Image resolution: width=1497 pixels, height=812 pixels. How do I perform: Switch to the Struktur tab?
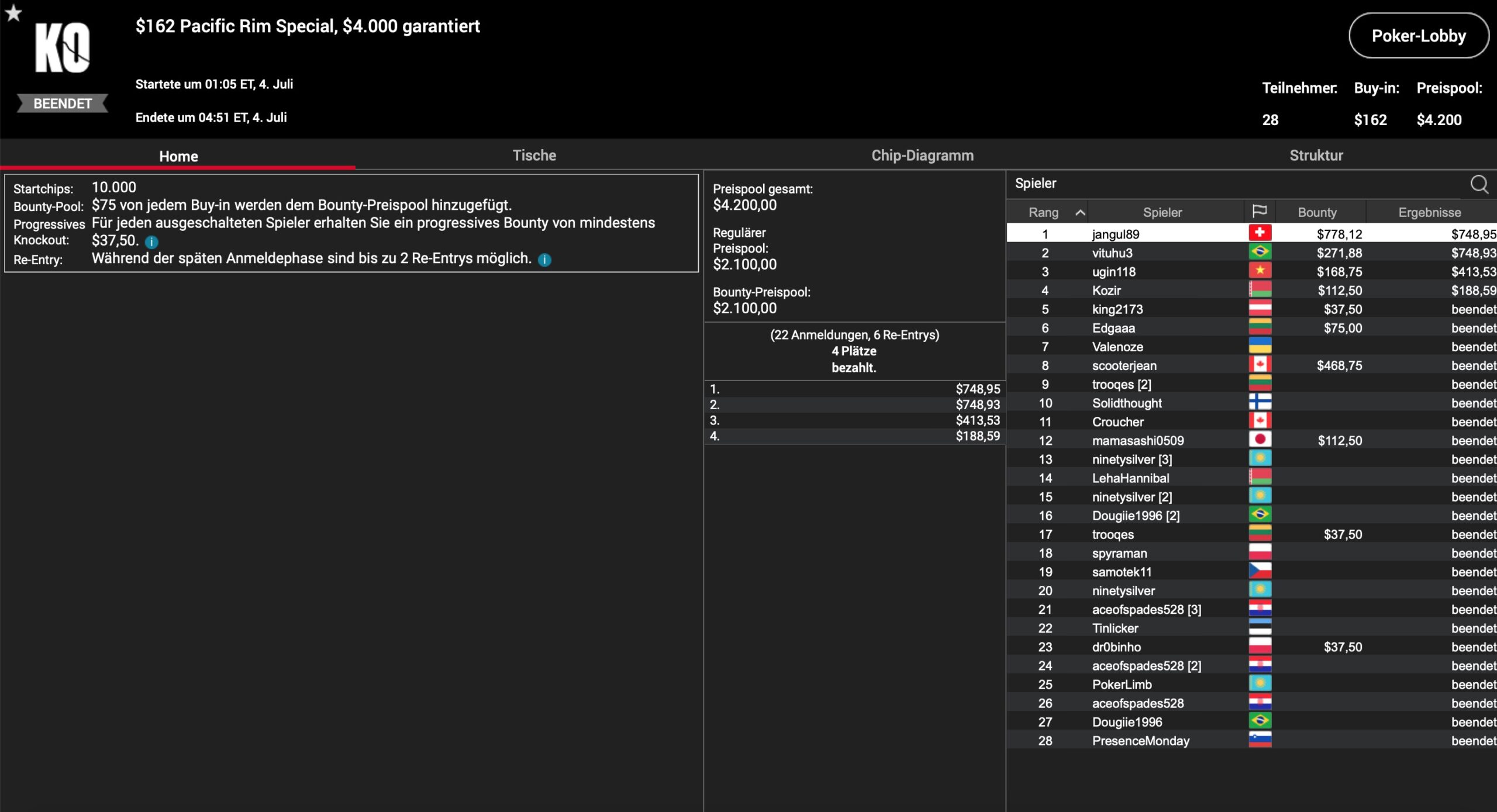(x=1316, y=156)
